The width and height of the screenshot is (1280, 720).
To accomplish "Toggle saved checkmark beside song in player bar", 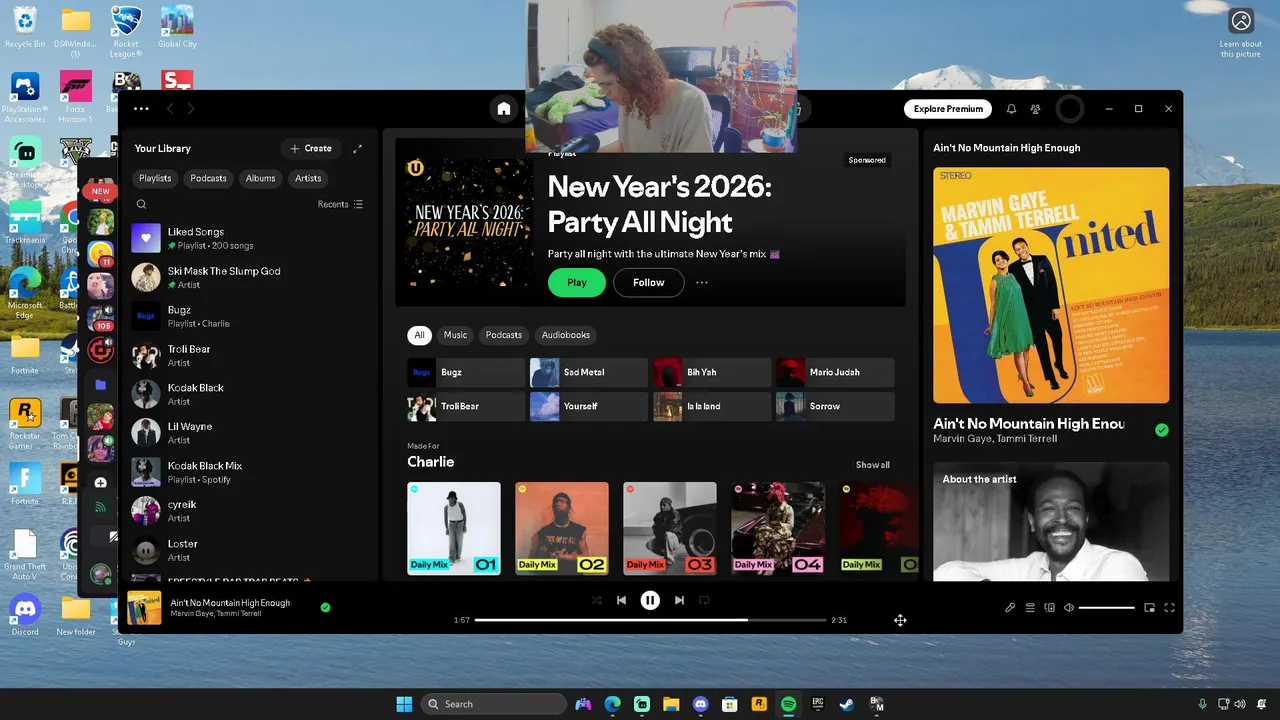I will (325, 607).
